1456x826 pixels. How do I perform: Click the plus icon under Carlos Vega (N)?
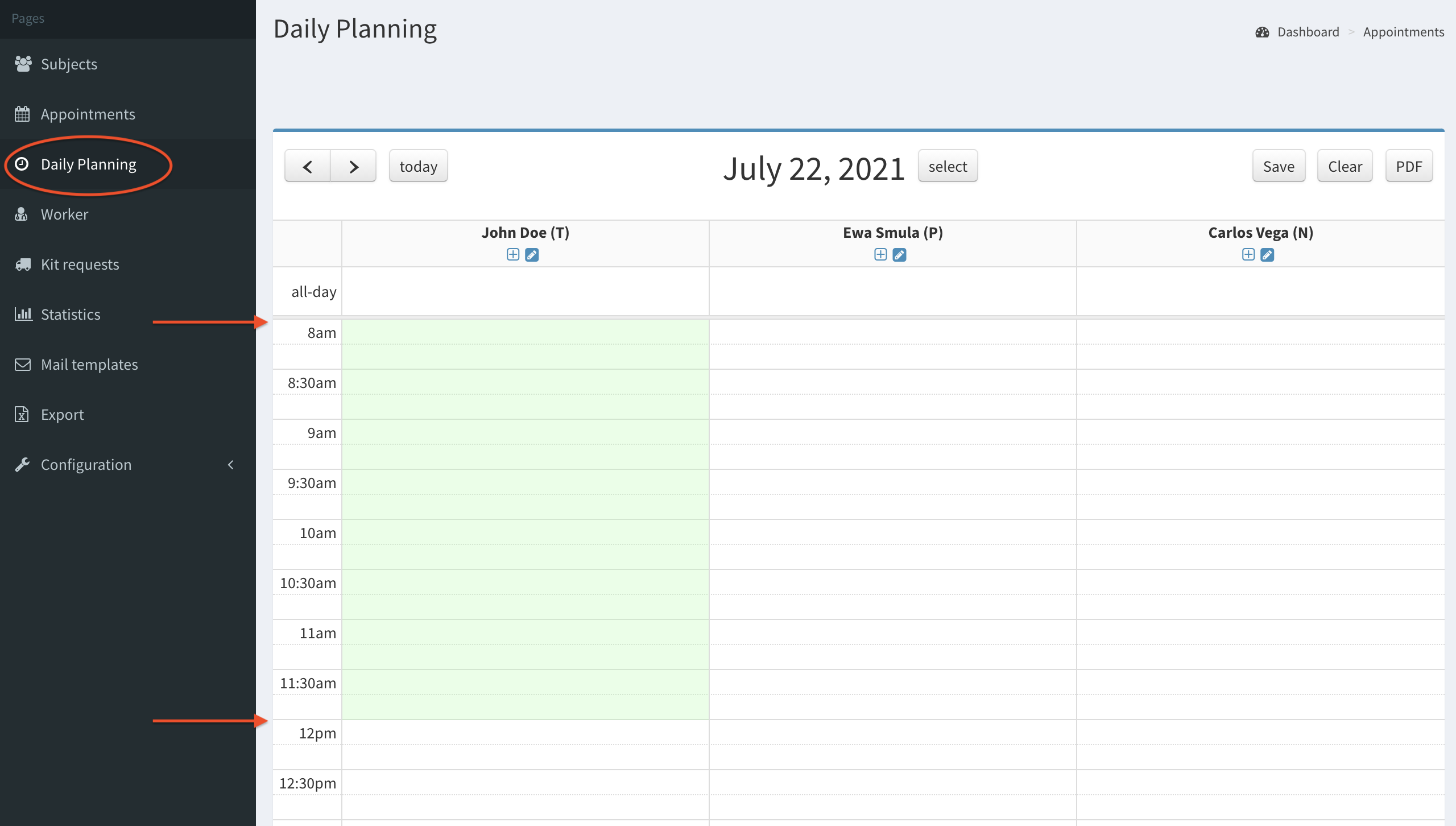click(1248, 255)
